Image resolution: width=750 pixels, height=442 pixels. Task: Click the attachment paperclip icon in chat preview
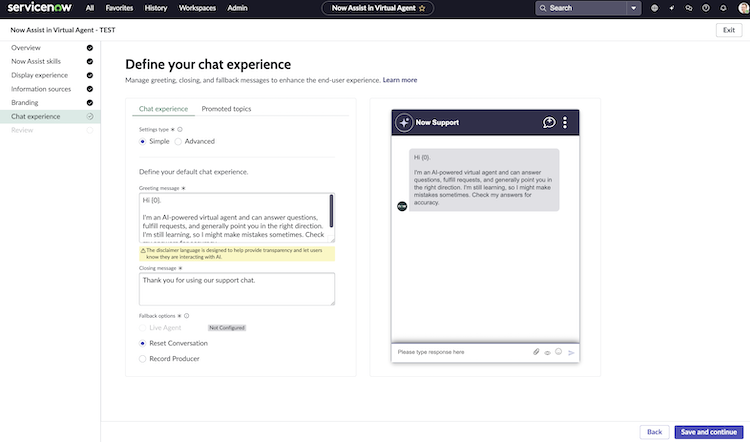tap(536, 352)
